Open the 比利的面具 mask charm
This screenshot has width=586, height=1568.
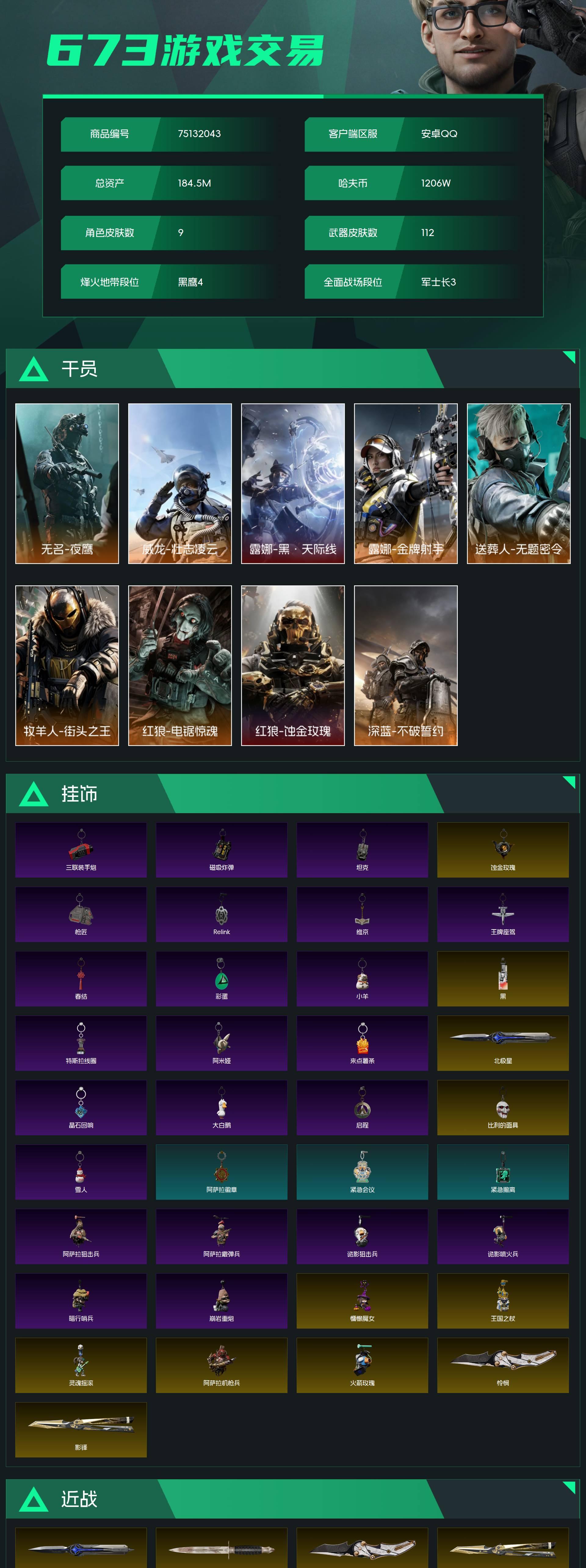pyautogui.click(x=503, y=1108)
